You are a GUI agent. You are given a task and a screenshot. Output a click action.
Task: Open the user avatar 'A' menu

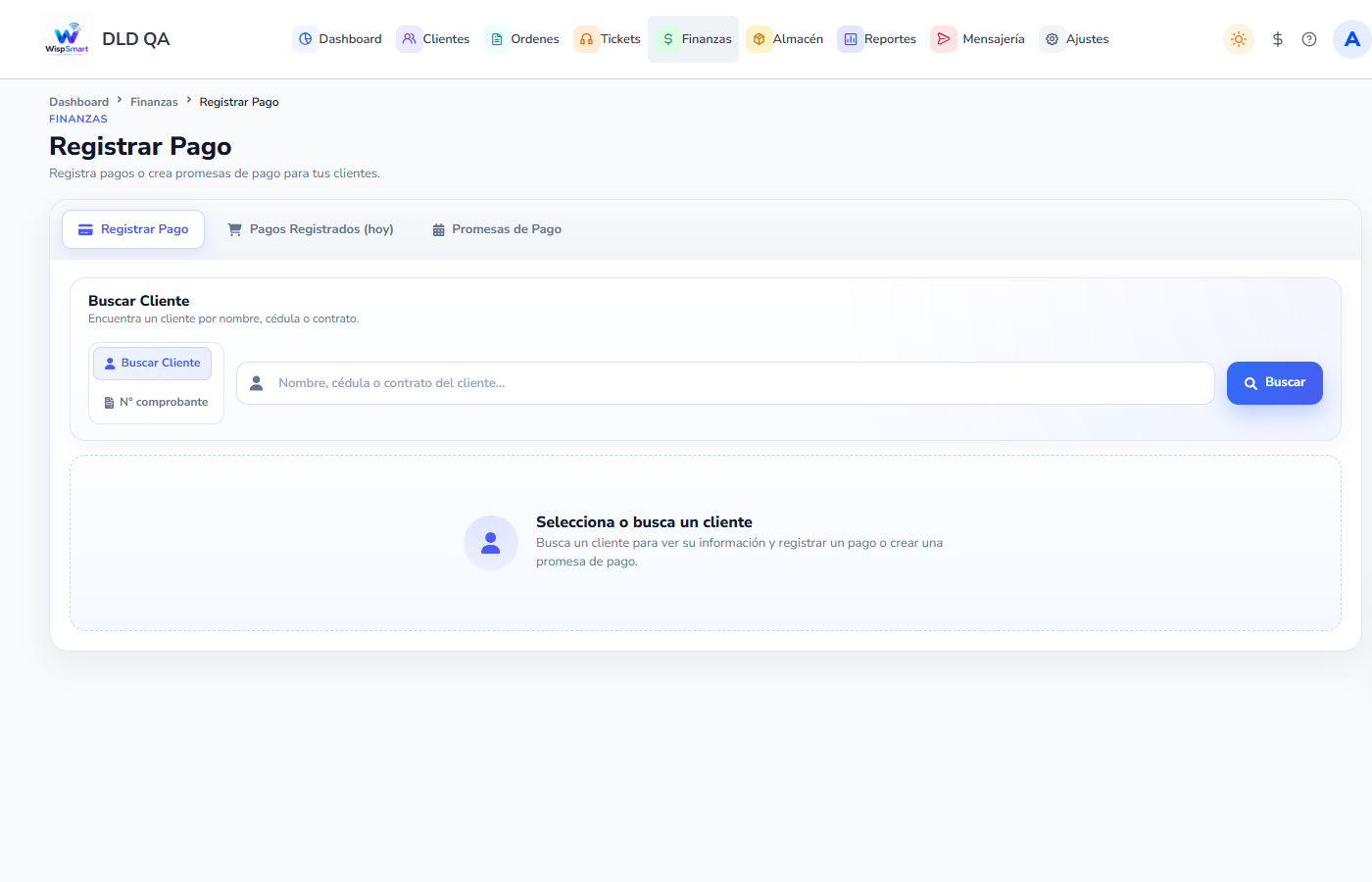pos(1352,39)
